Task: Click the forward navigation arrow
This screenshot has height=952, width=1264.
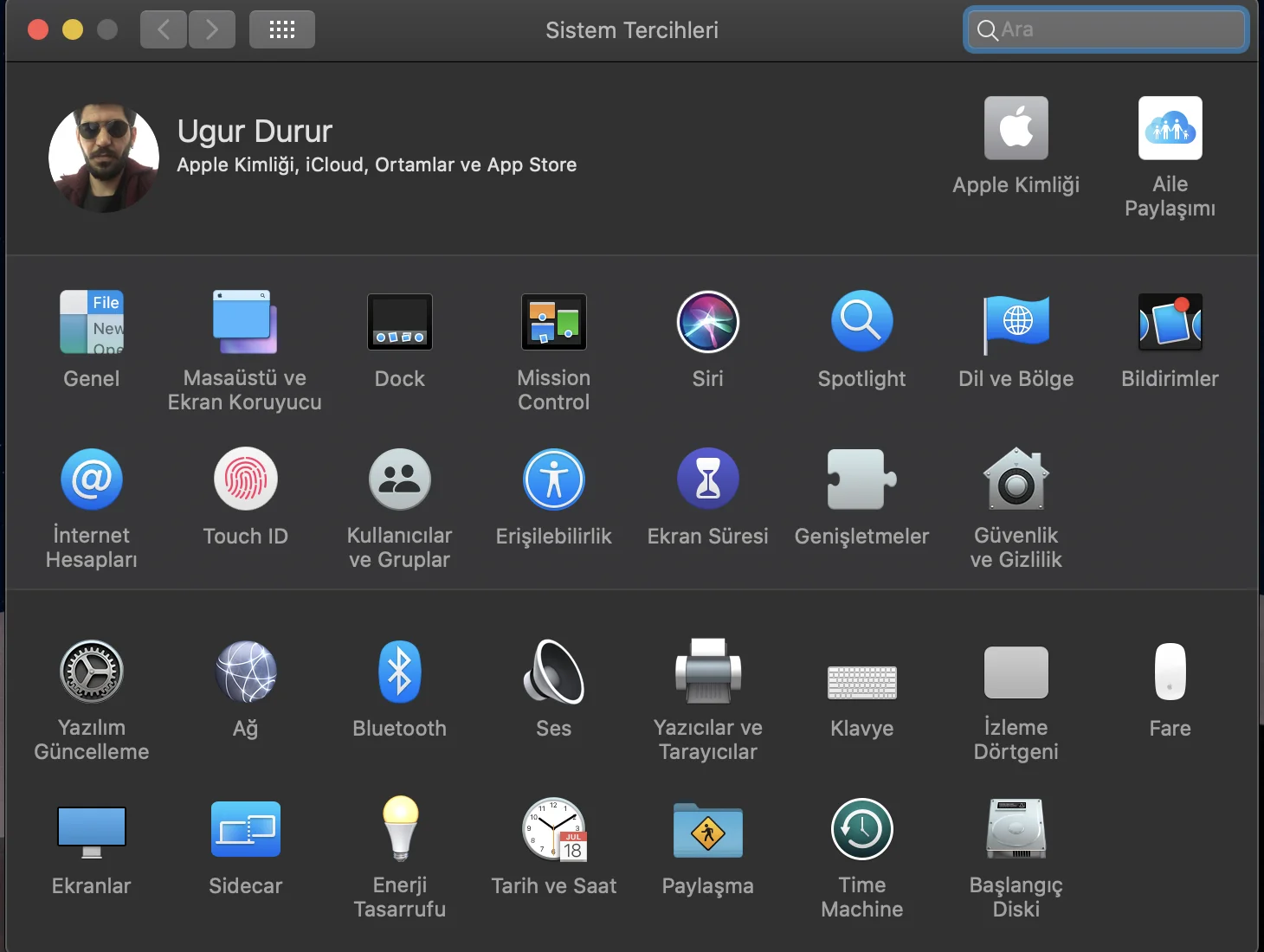Action: 212,30
